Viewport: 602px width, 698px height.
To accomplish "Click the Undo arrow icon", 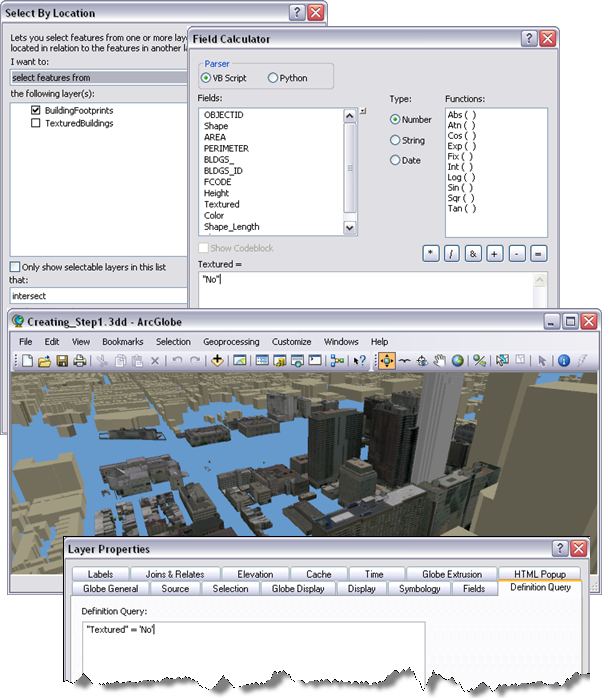I will point(178,360).
